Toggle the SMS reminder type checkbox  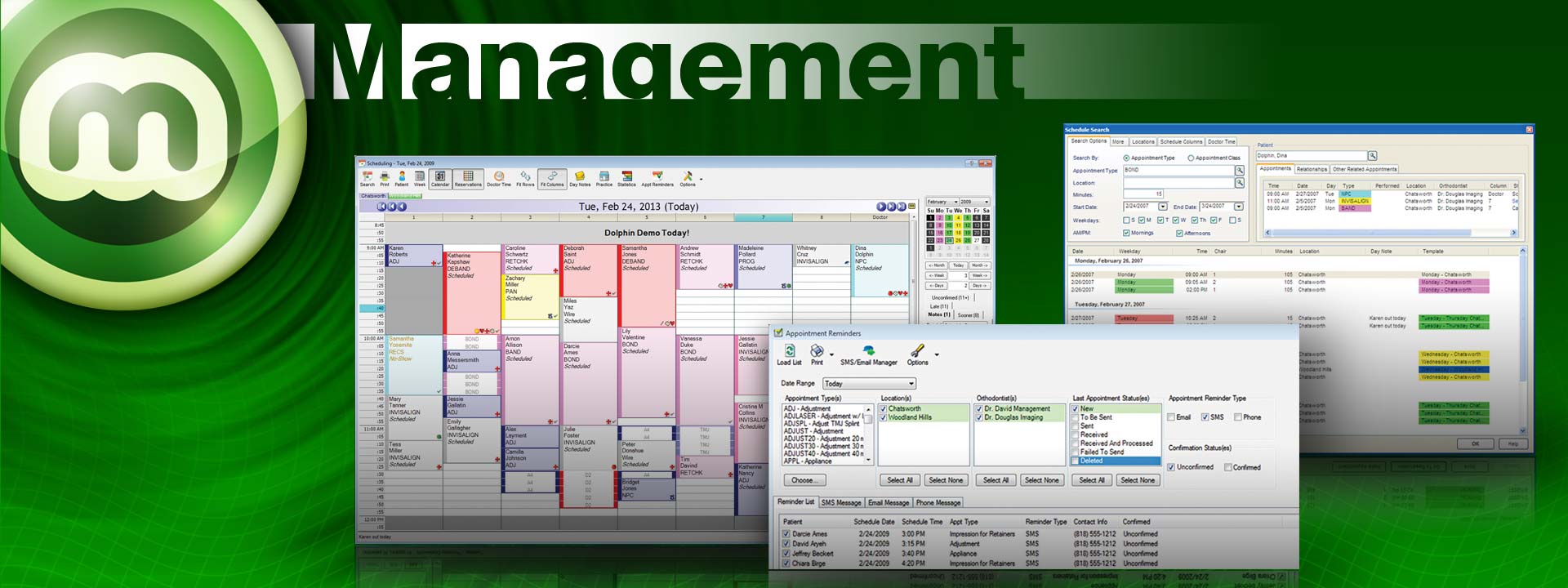pos(1205,417)
